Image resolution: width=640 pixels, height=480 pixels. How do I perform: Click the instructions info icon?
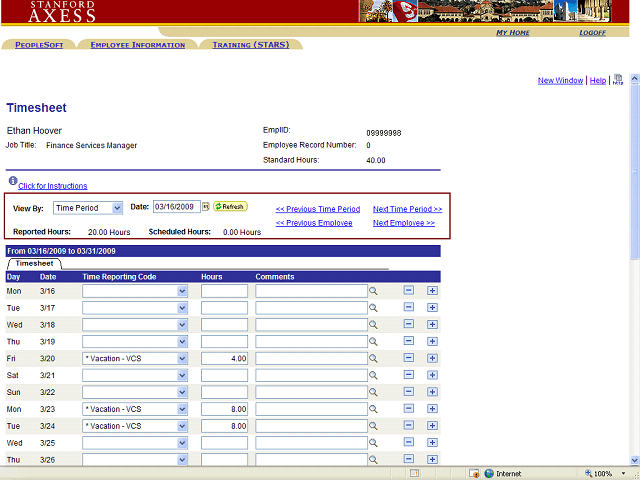pyautogui.click(x=12, y=182)
